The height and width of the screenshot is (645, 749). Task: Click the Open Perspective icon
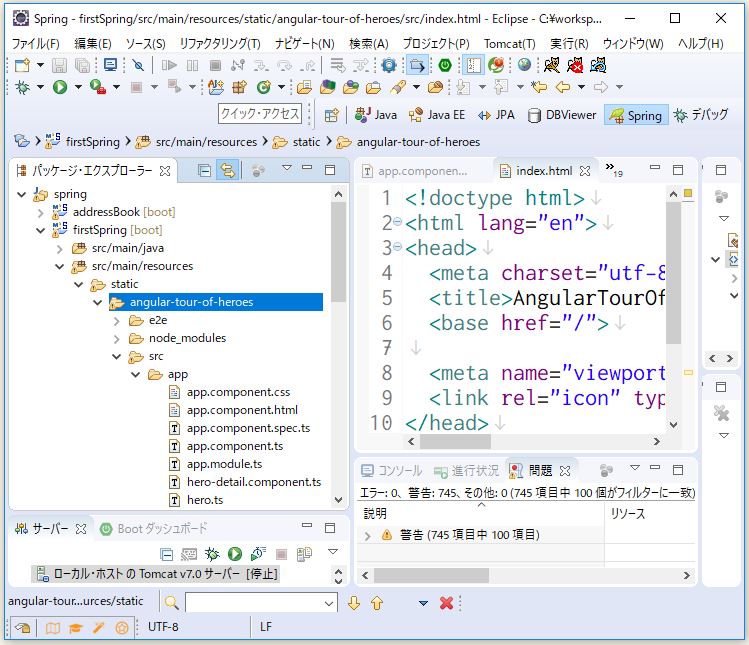coord(331,115)
